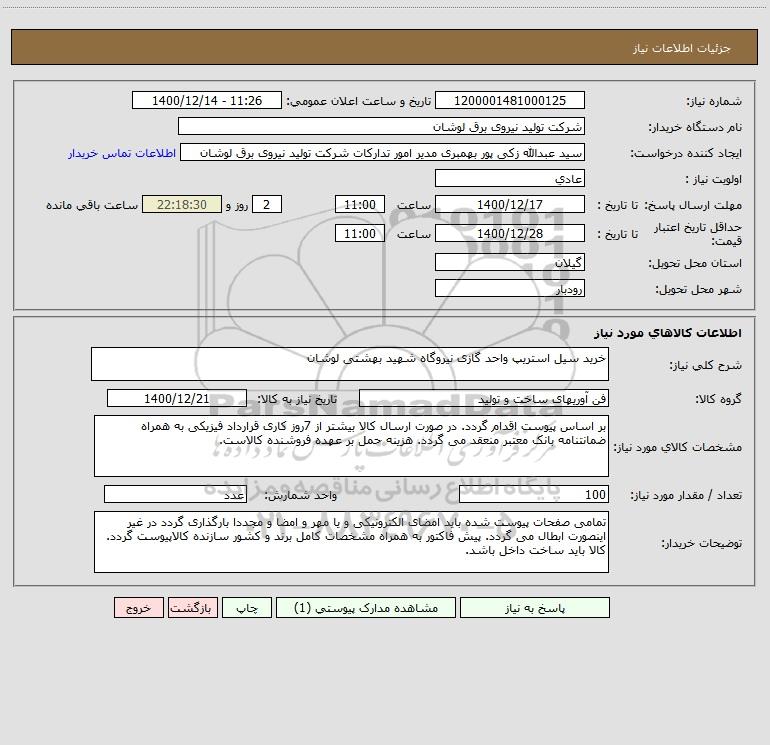
Task: Click delivery province field گیلان
Action: tap(510, 262)
